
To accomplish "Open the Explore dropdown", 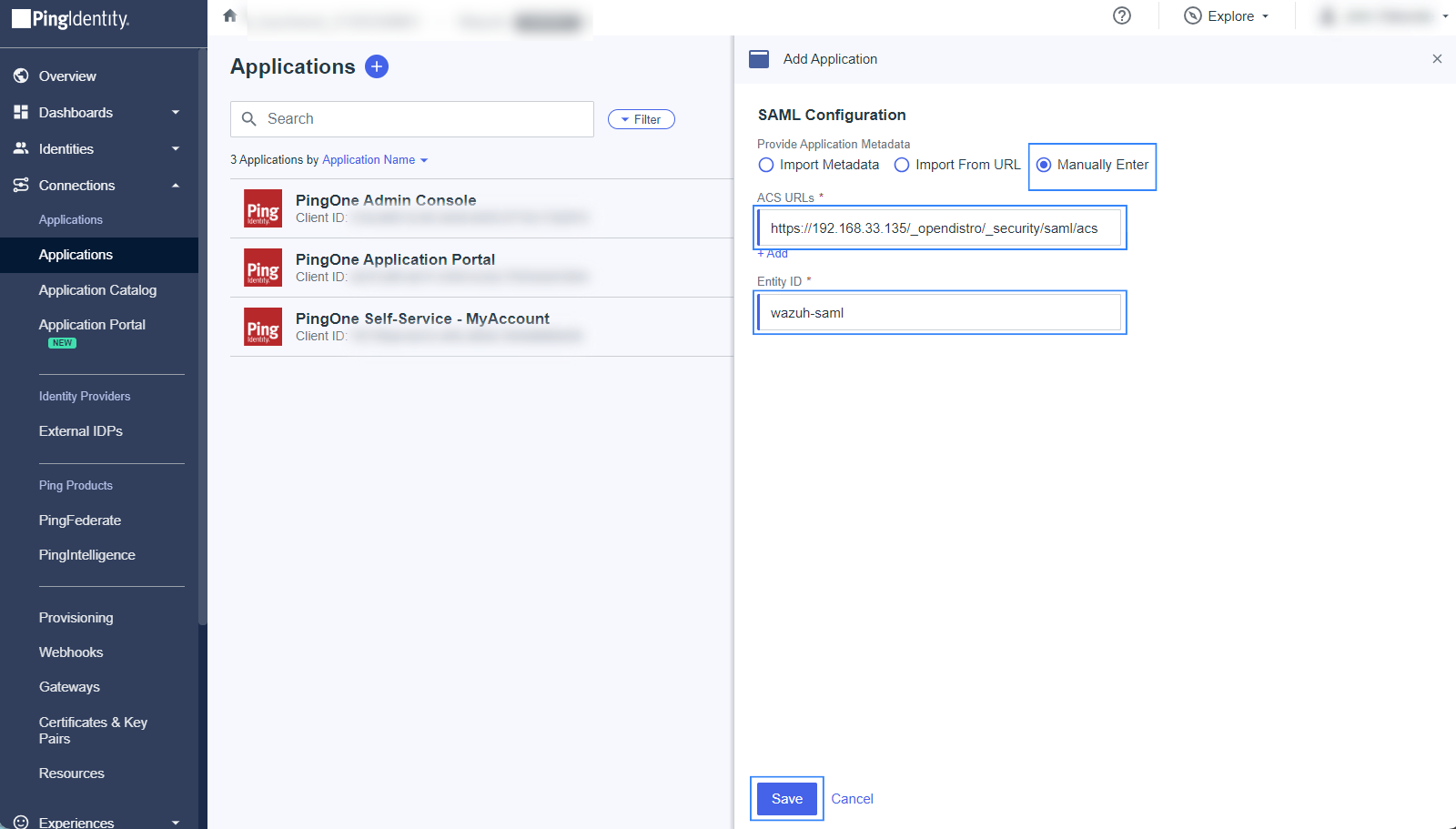I will 1227,16.
